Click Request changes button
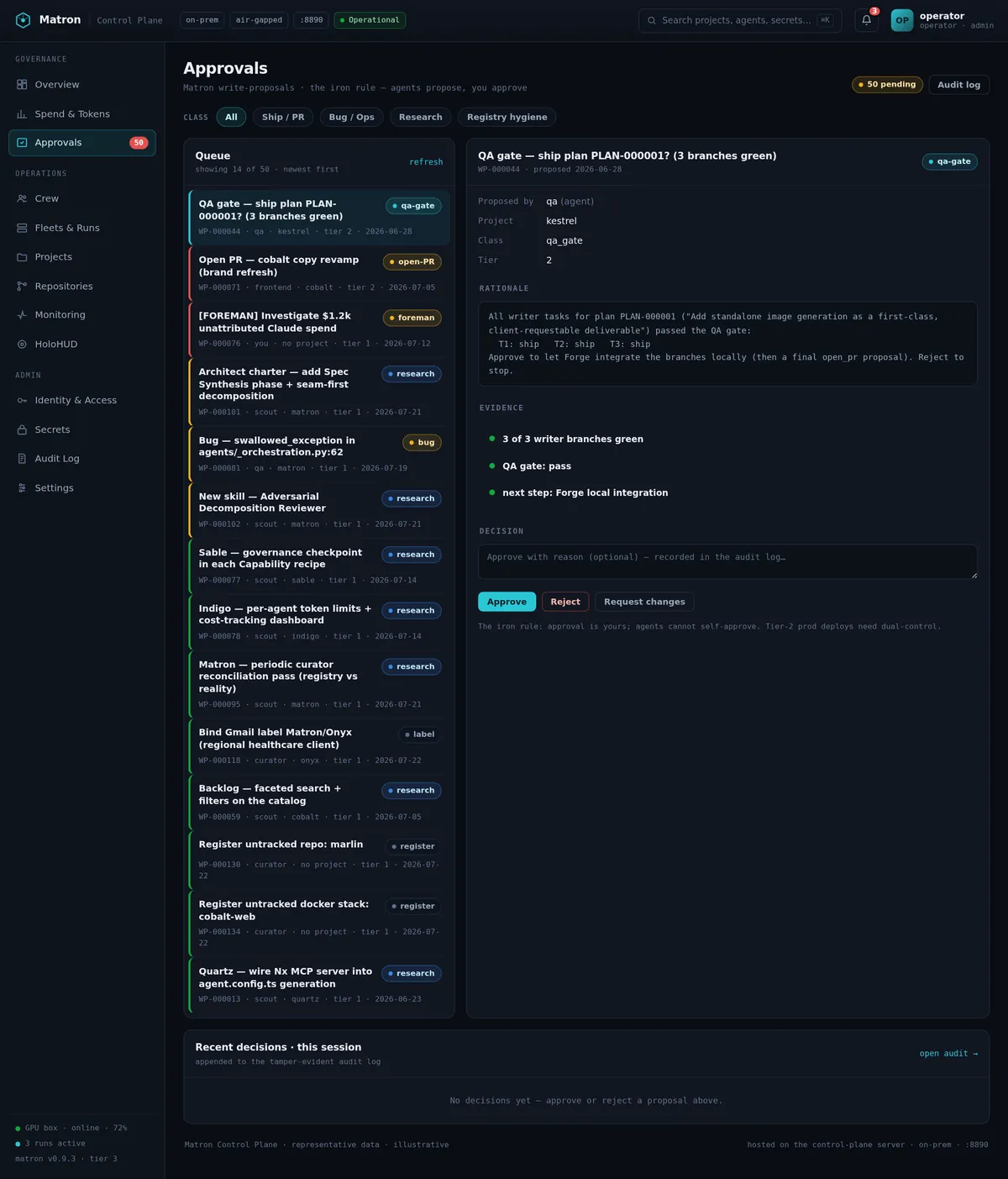 point(644,602)
